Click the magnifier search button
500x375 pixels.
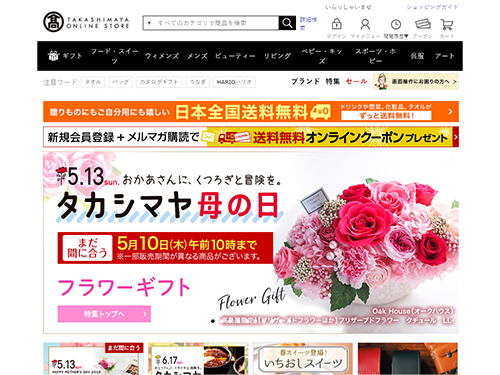click(x=287, y=23)
